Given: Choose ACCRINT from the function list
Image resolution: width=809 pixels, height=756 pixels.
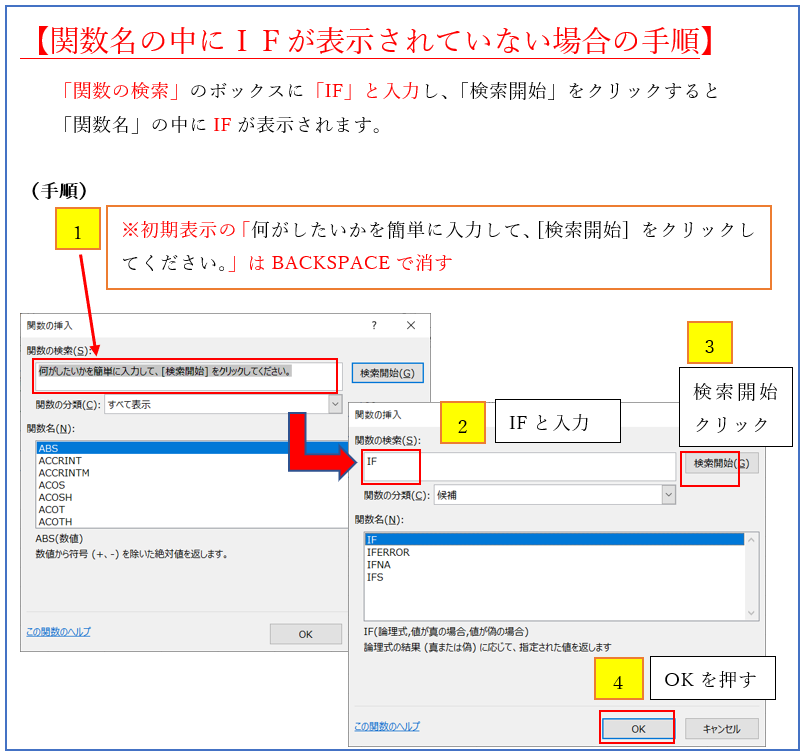Looking at the screenshot, I should 60,461.
